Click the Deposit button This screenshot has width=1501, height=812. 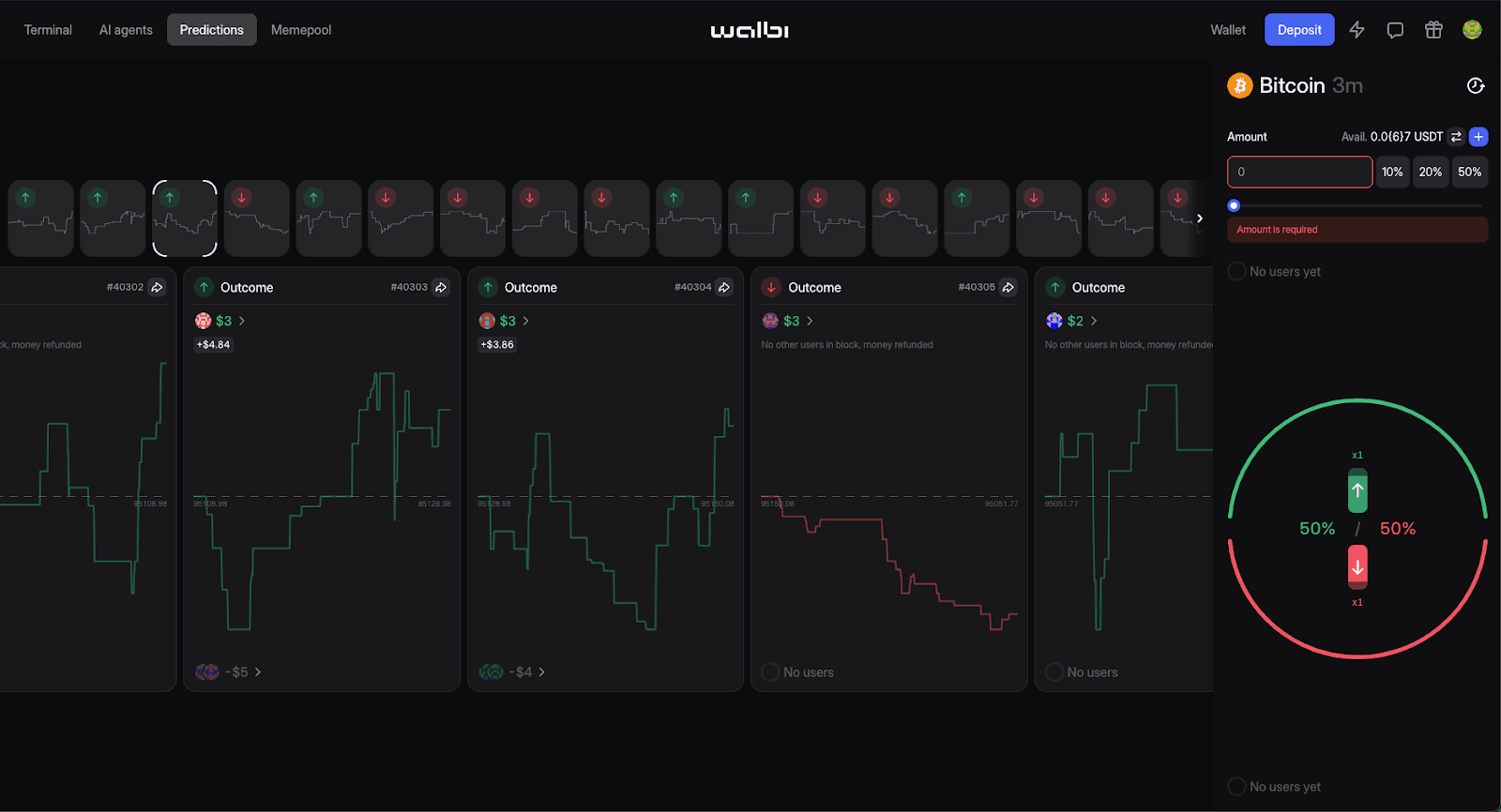click(1299, 30)
